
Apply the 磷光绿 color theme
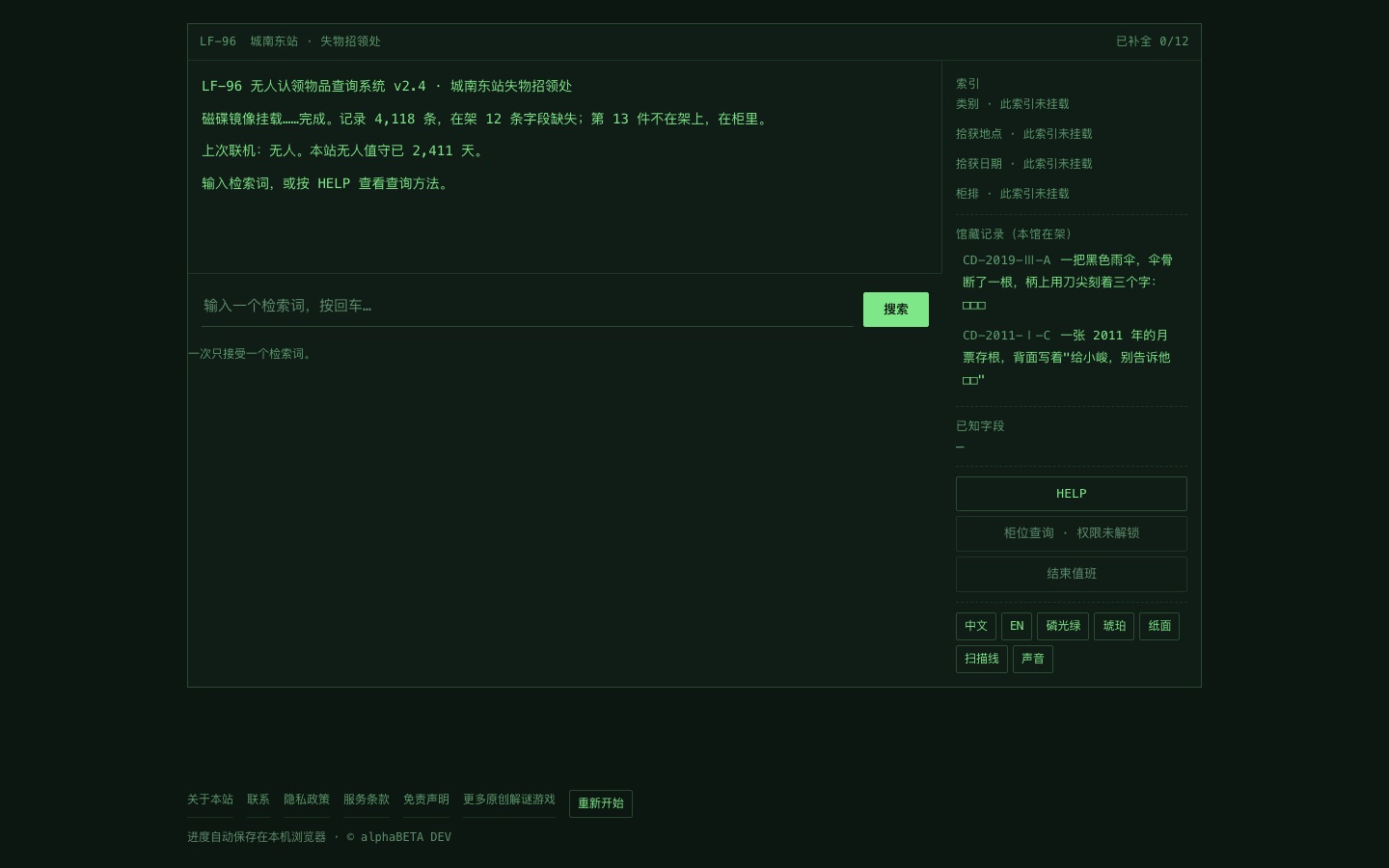click(x=1063, y=626)
